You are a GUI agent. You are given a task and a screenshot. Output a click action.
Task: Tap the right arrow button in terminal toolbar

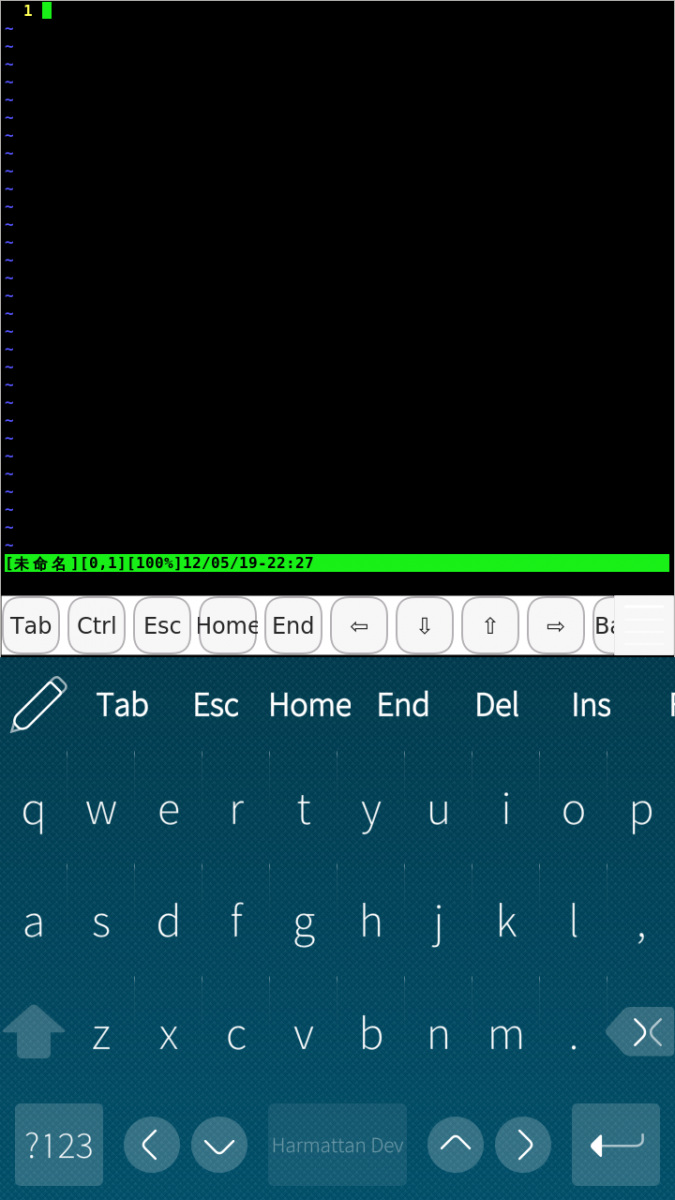pos(556,626)
